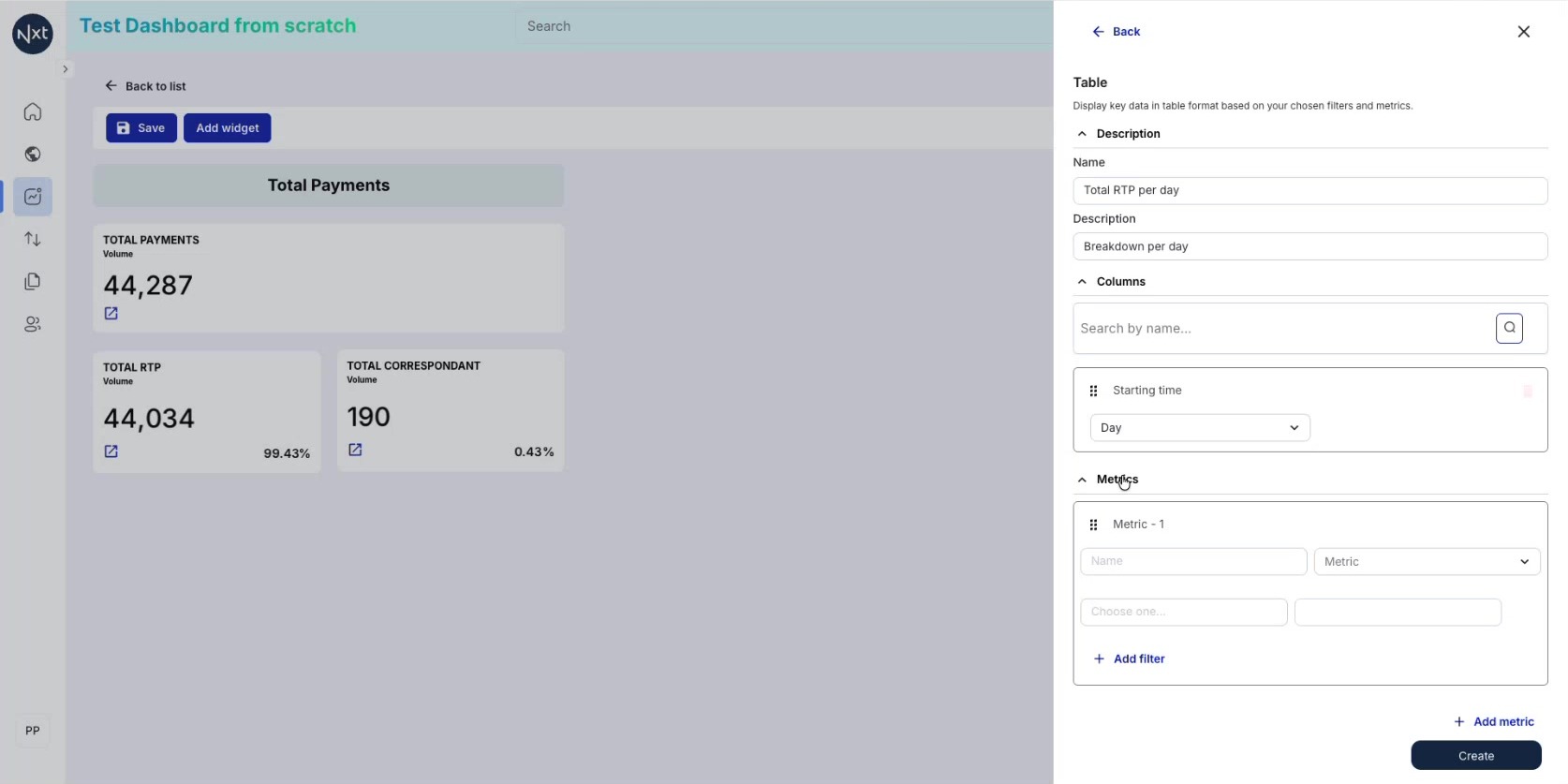
Task: Open the dashboard chart sidebar icon
Action: coord(33,197)
